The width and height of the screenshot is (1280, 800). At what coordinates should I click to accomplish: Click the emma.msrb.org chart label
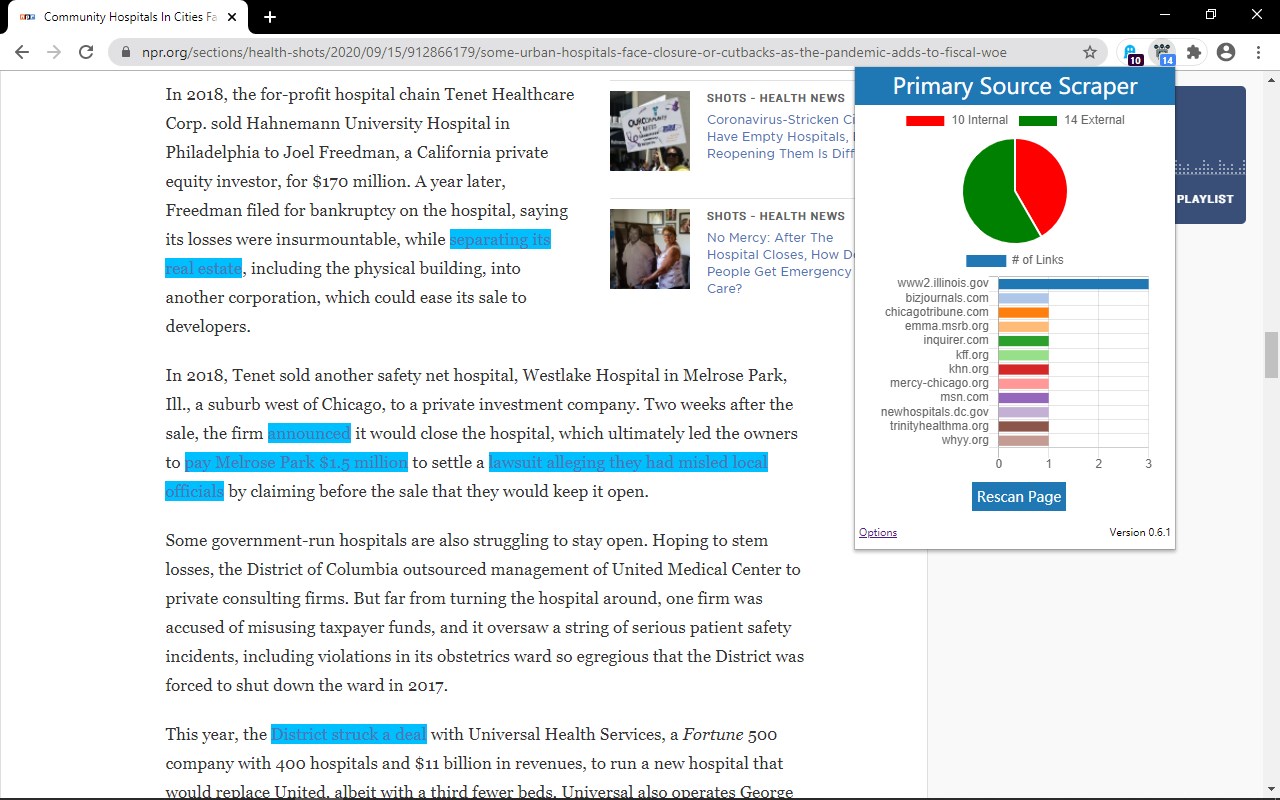(x=946, y=326)
